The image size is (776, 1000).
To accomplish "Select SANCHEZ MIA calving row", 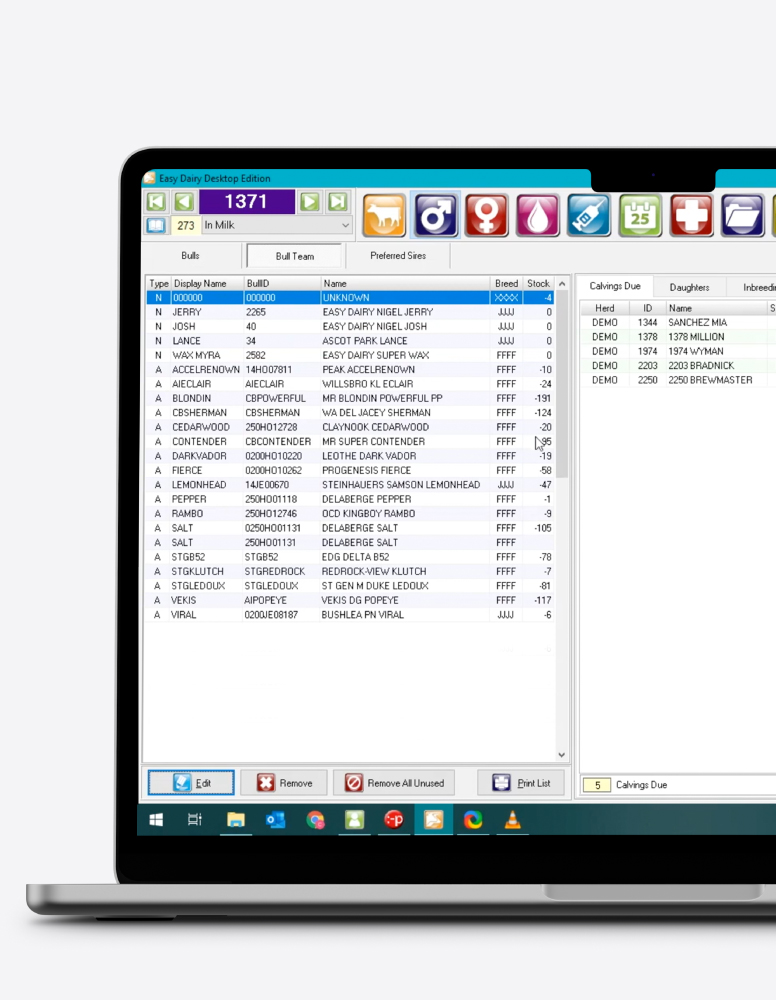I will (678, 323).
